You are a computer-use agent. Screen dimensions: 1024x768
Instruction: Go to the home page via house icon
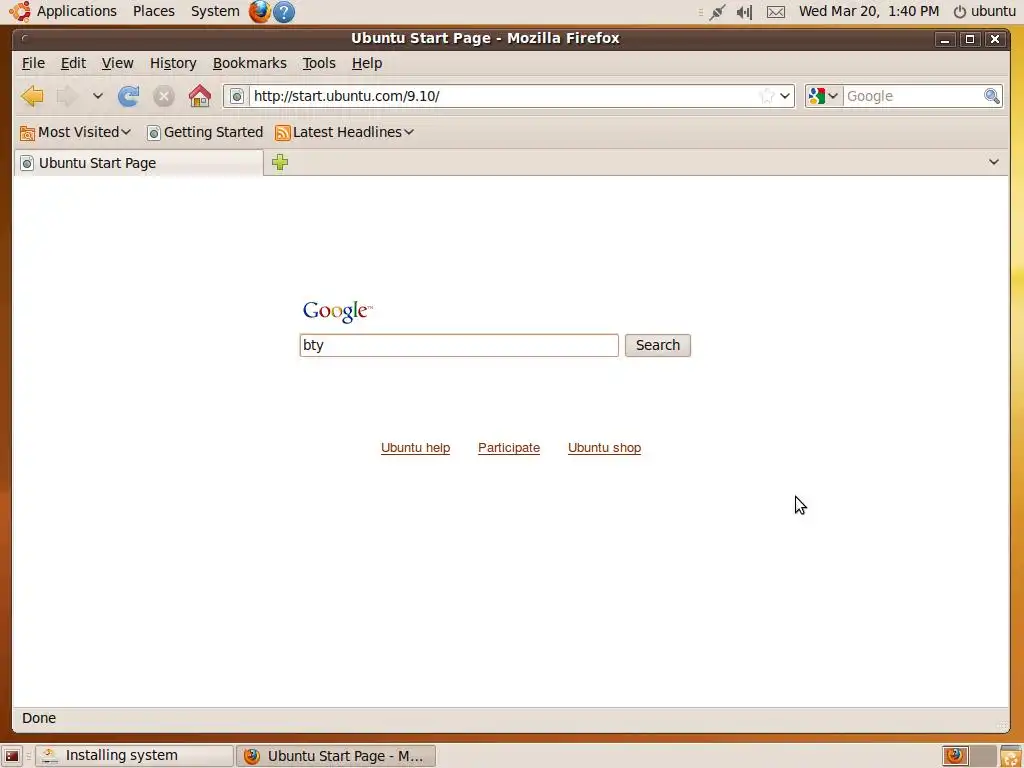200,96
